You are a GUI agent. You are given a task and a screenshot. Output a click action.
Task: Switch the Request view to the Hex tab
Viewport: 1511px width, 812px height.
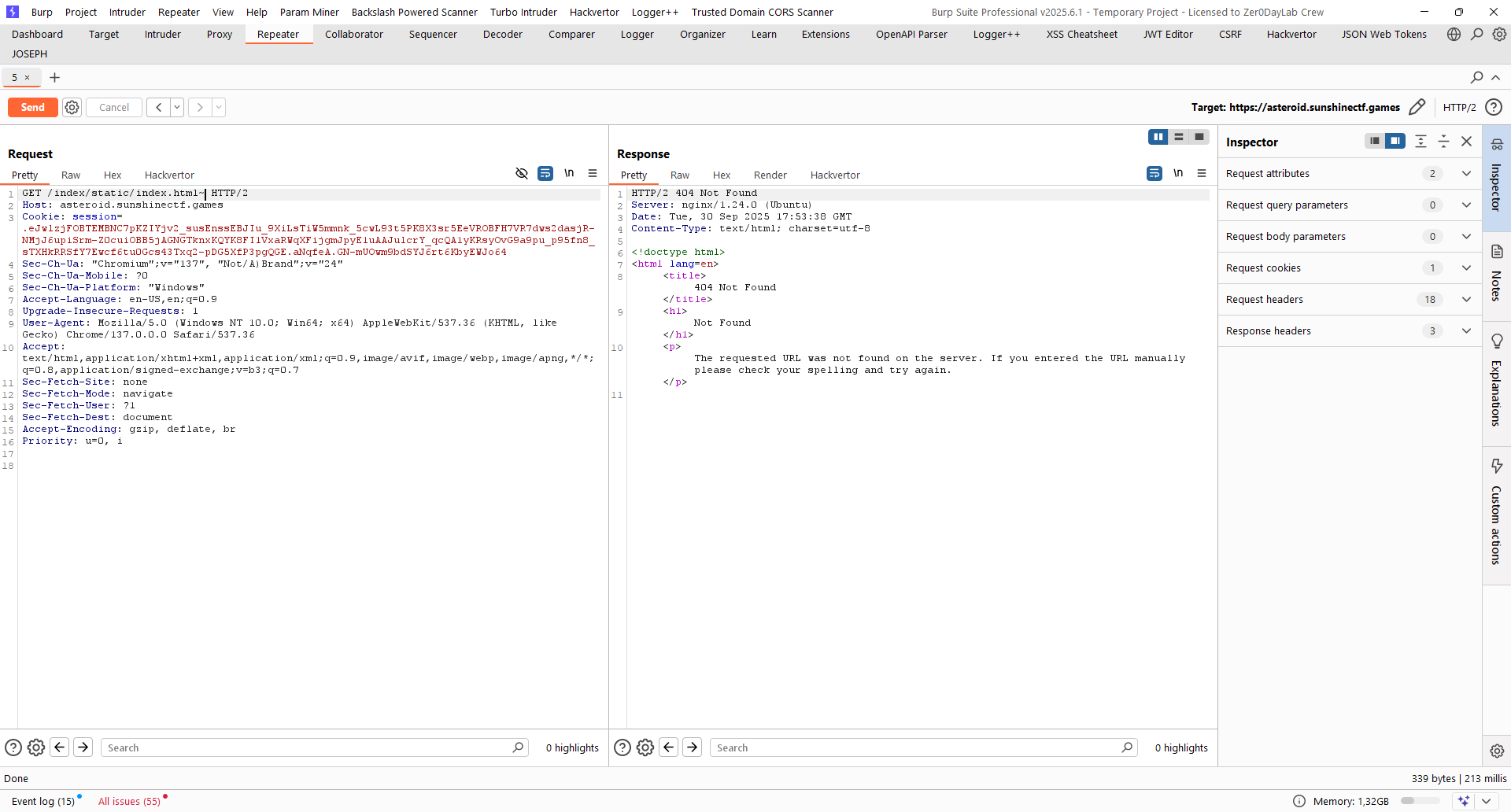click(113, 175)
